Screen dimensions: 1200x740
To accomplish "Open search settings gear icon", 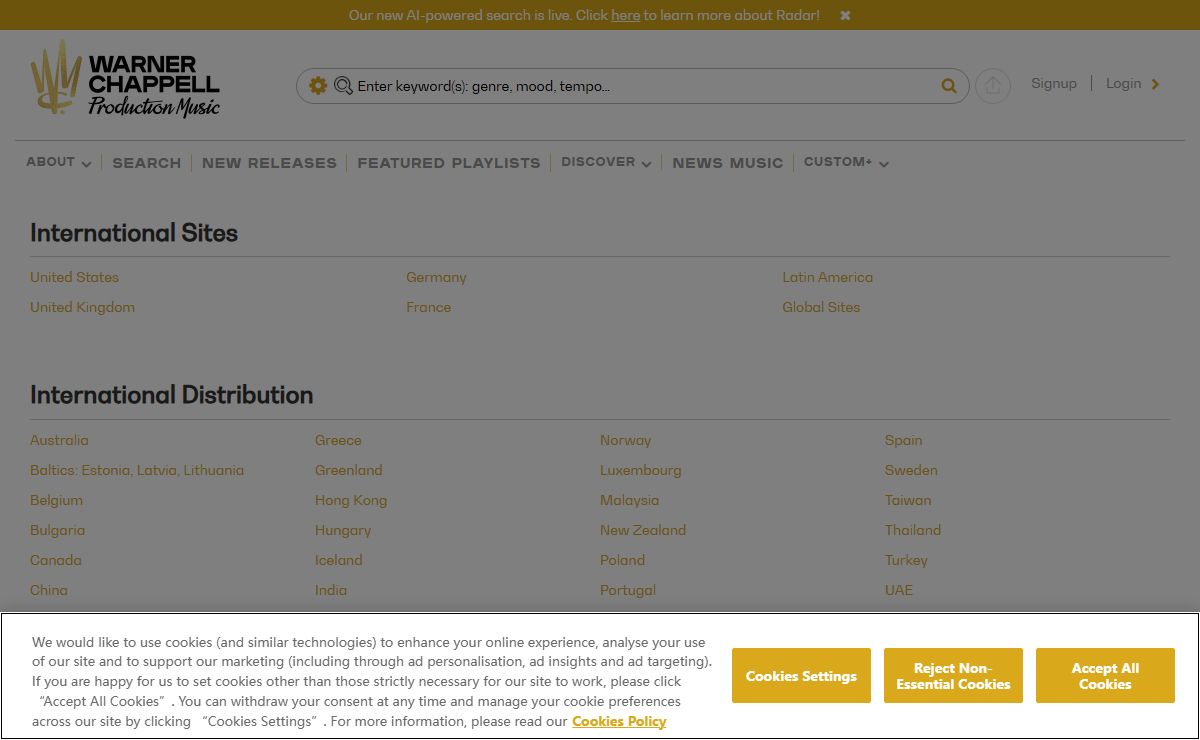I will pyautogui.click(x=318, y=86).
